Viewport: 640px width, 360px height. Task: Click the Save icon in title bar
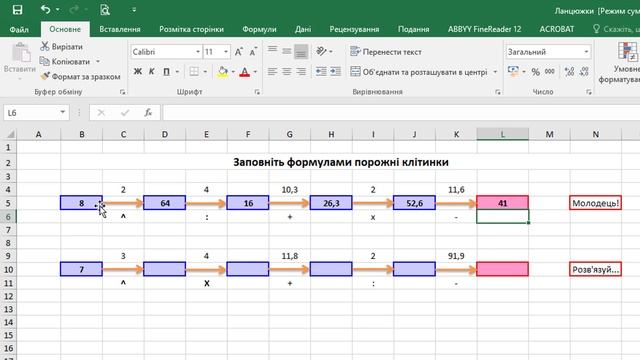(17, 9)
